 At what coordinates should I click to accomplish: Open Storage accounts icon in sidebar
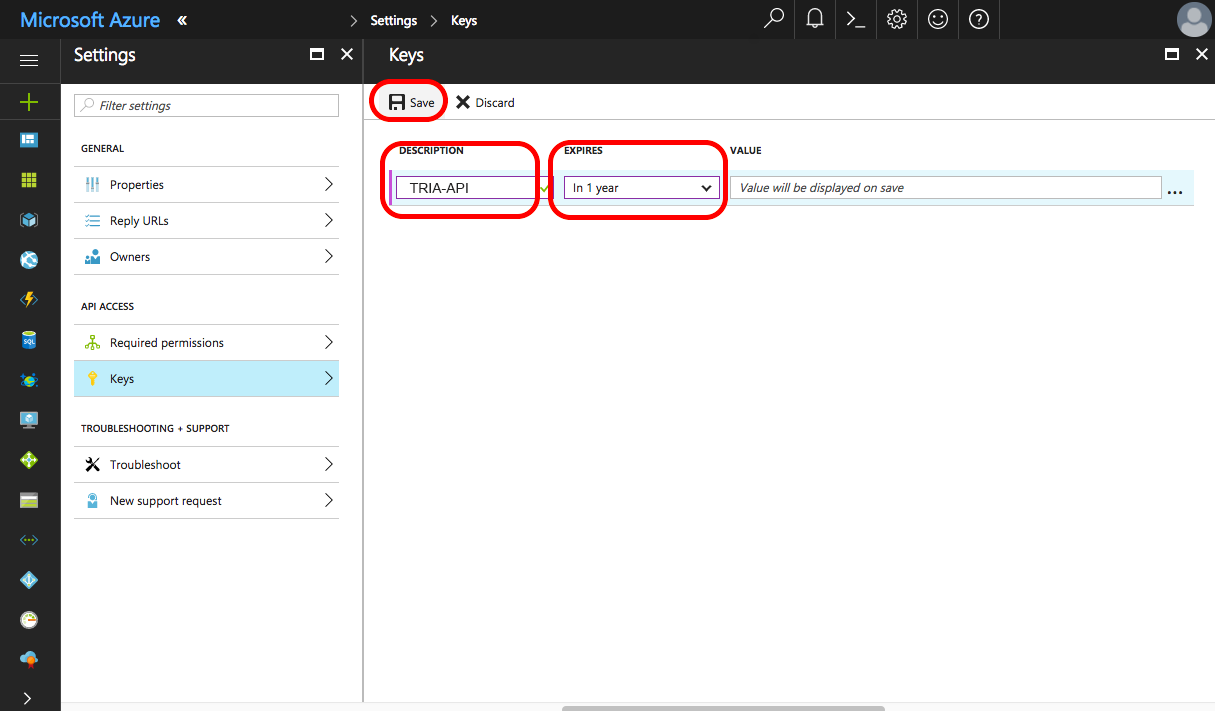click(x=29, y=500)
